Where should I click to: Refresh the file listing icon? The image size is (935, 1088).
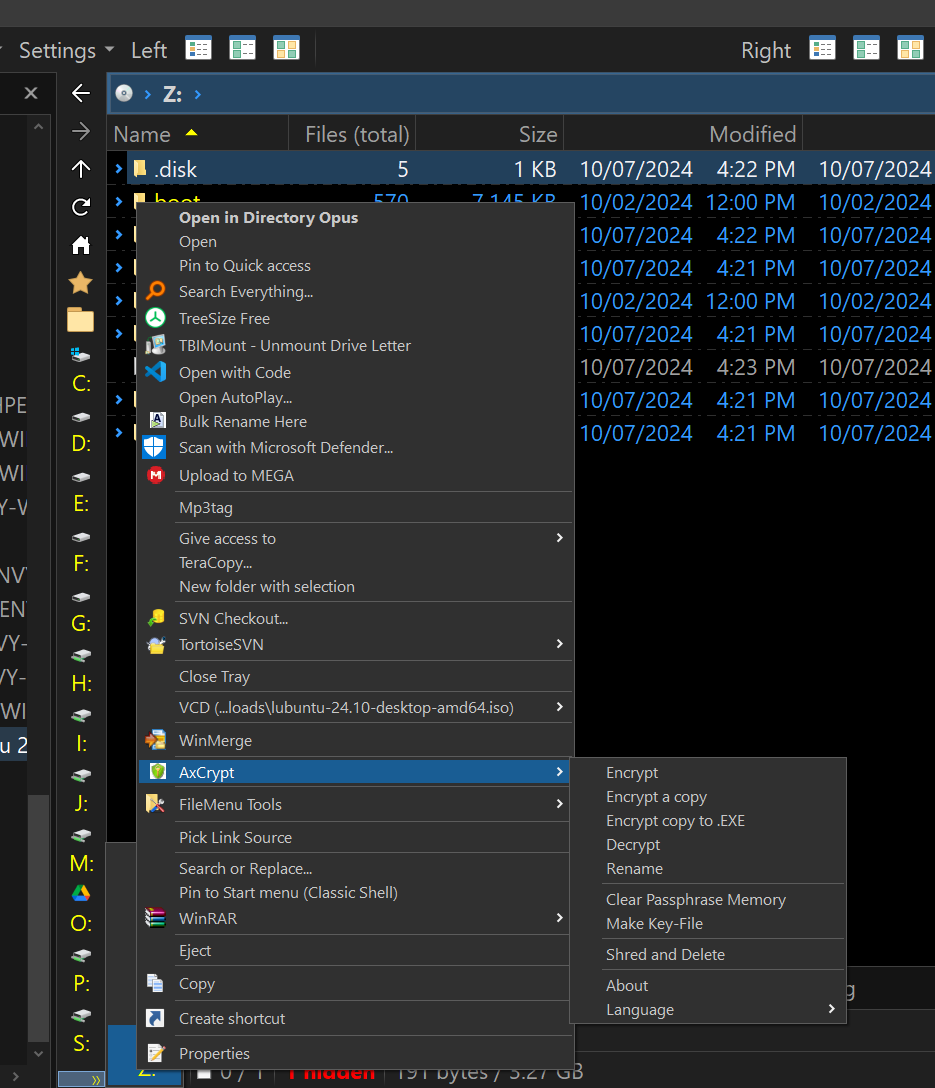click(81, 207)
